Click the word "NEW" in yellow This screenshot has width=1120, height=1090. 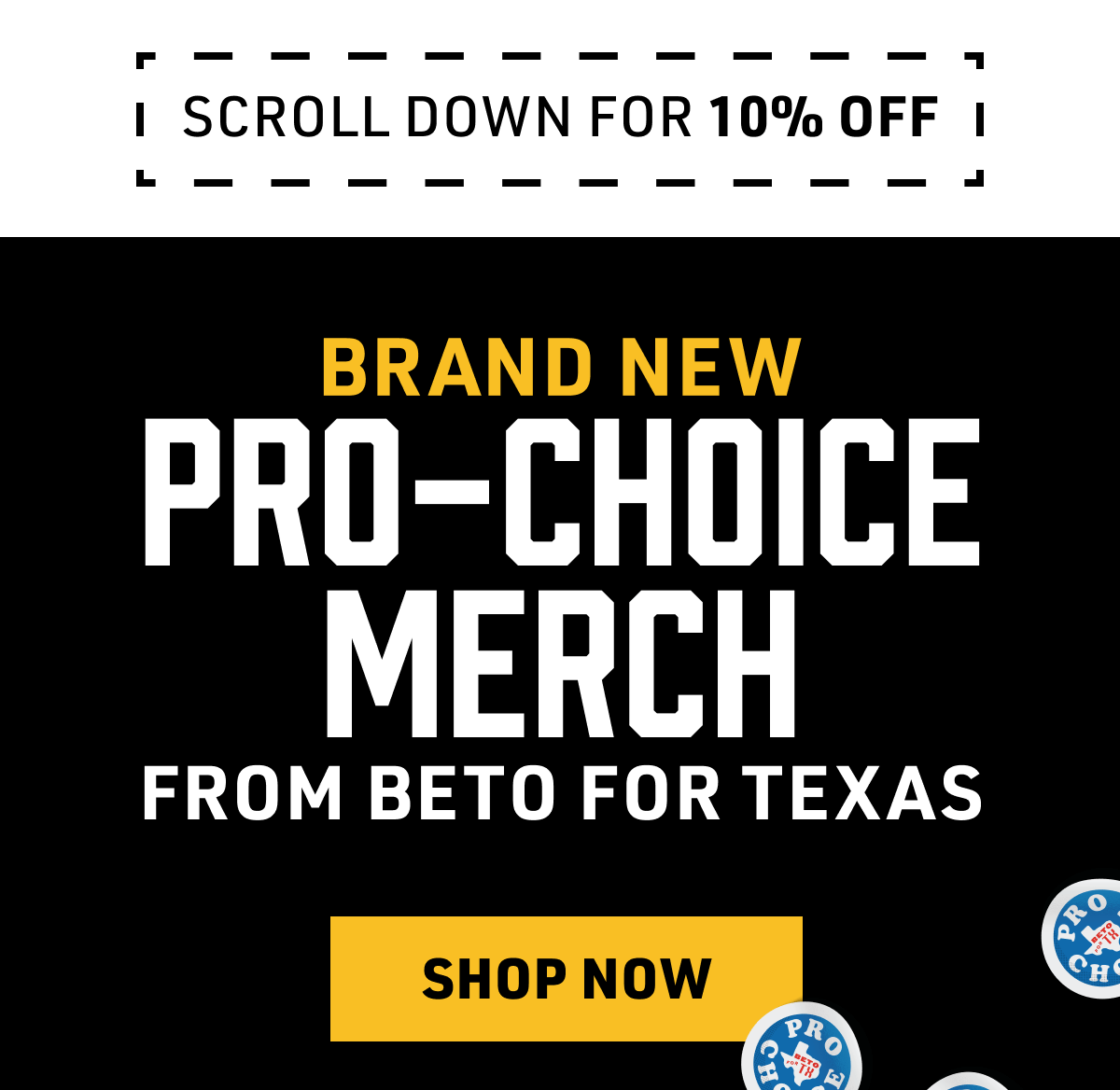tap(710, 367)
